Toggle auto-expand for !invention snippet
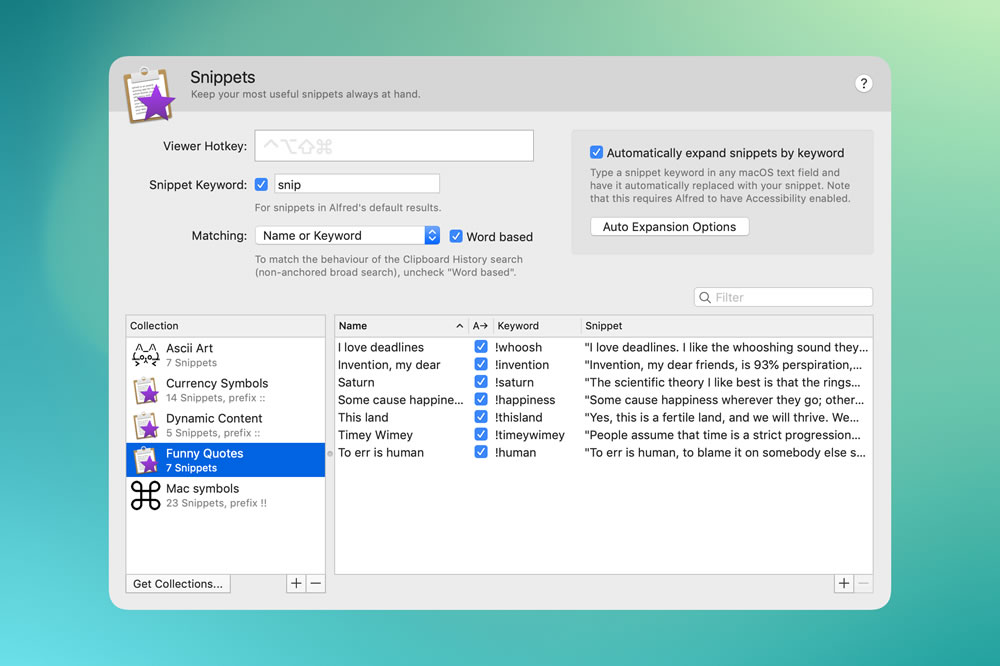 481,364
